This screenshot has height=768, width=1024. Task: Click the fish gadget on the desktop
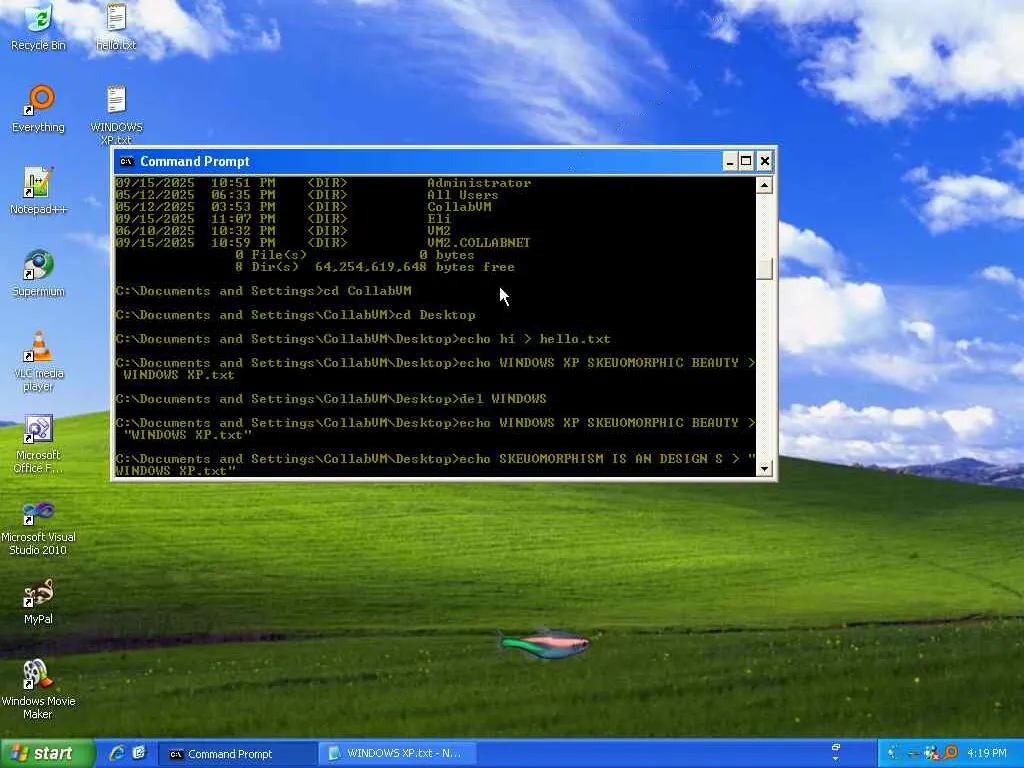[x=545, y=643]
